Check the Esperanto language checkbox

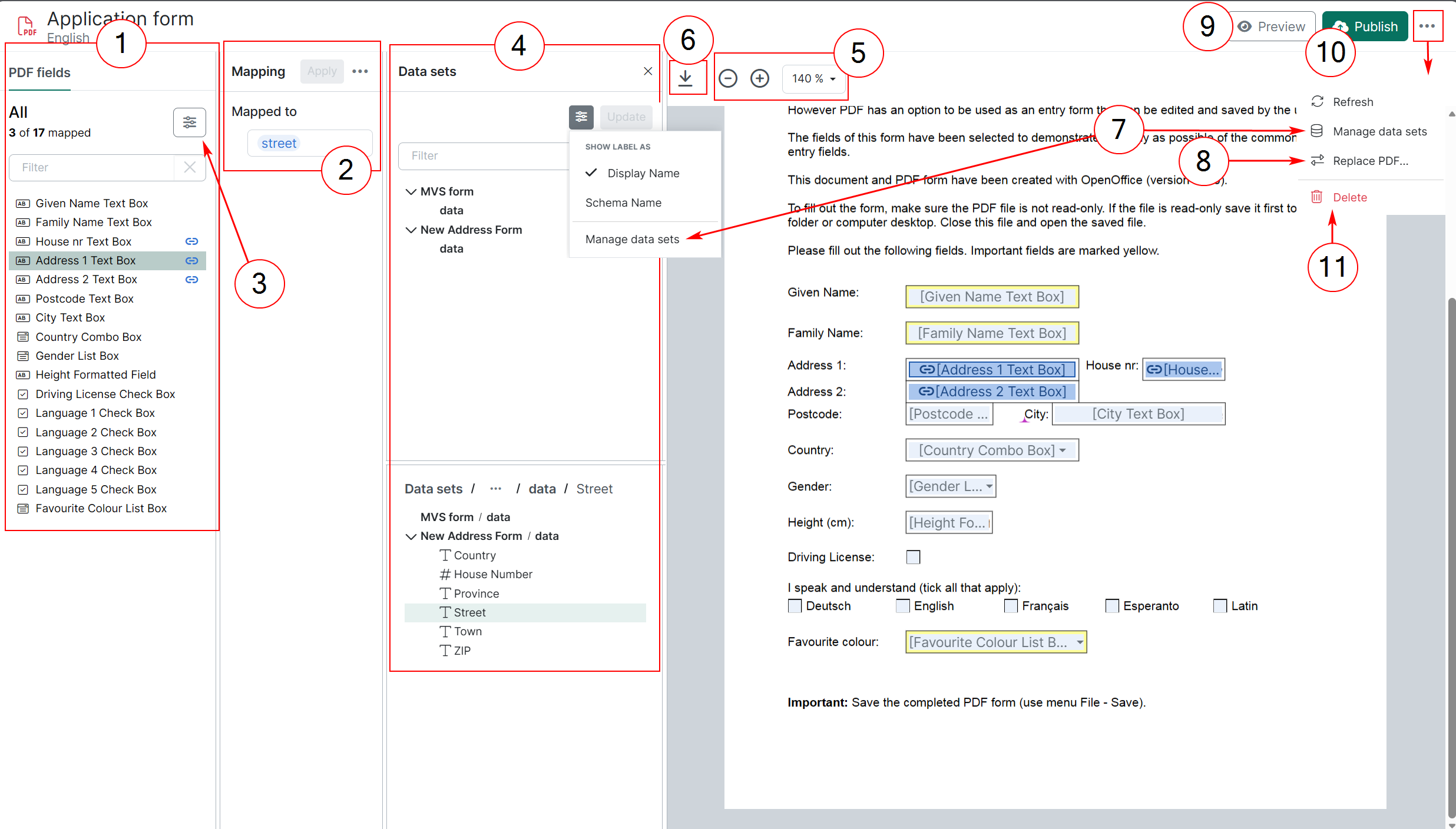(x=1112, y=606)
